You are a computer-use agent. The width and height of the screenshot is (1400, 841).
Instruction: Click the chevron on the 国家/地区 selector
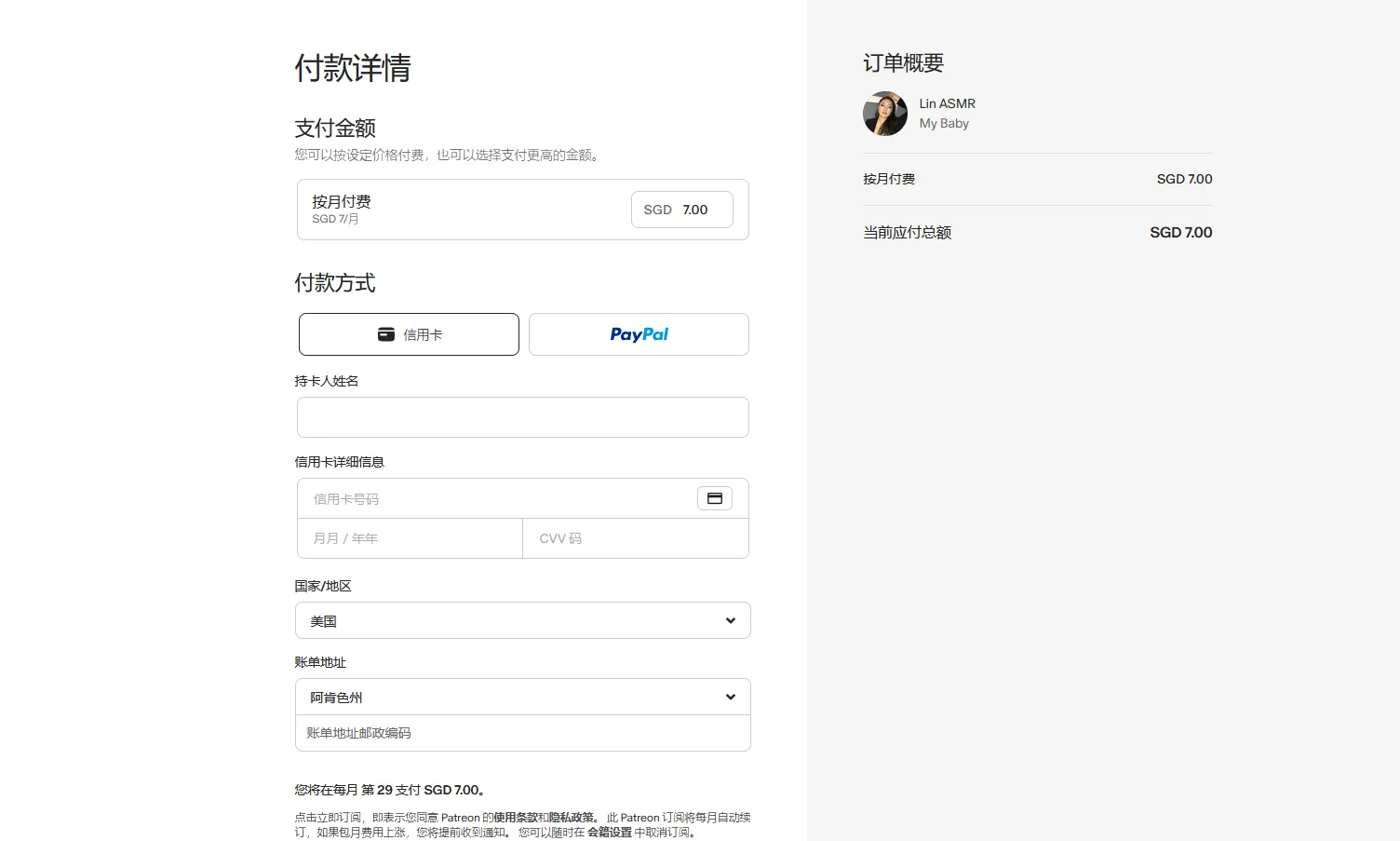click(730, 619)
